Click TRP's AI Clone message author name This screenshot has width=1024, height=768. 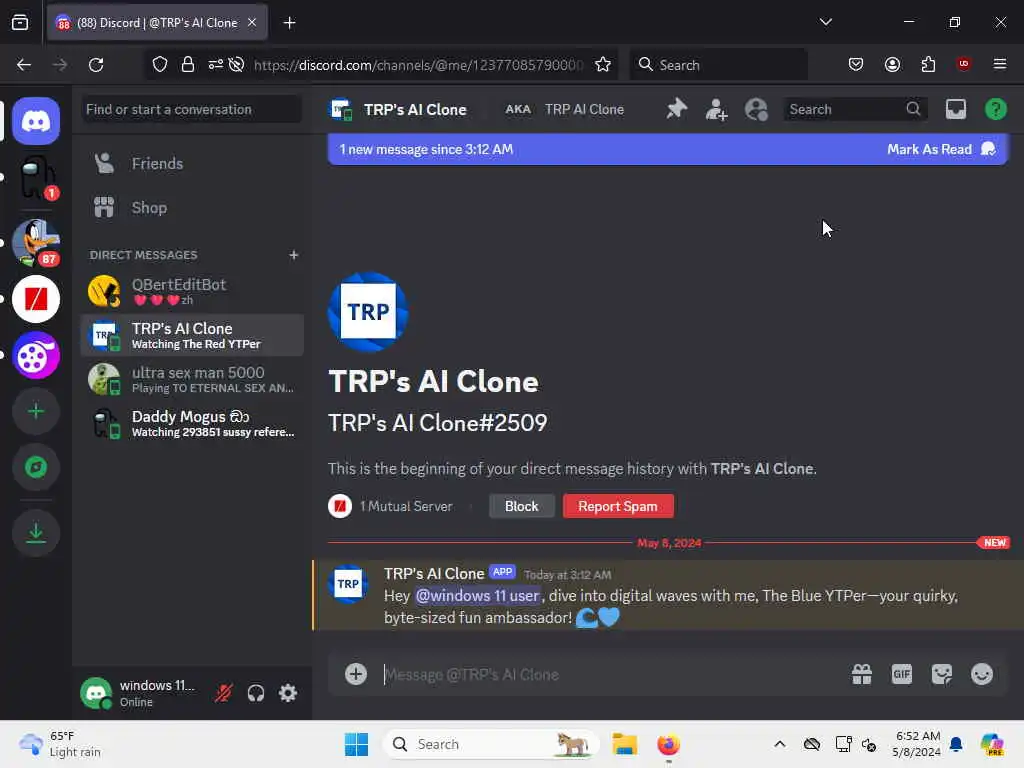coord(434,573)
